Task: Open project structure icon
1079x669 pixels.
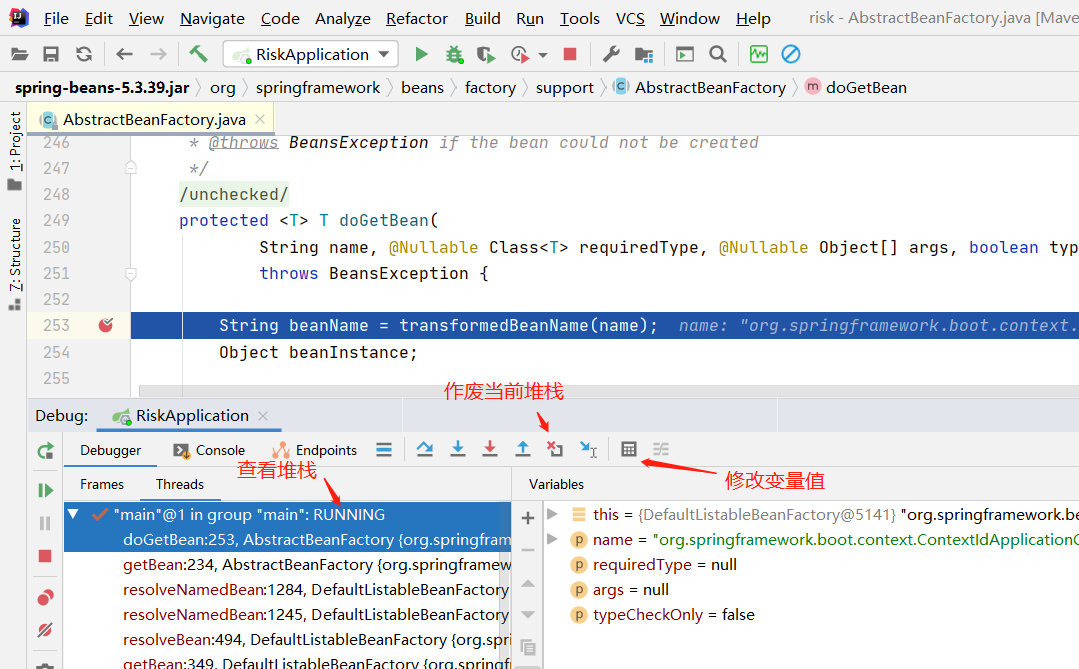Action: coord(644,54)
